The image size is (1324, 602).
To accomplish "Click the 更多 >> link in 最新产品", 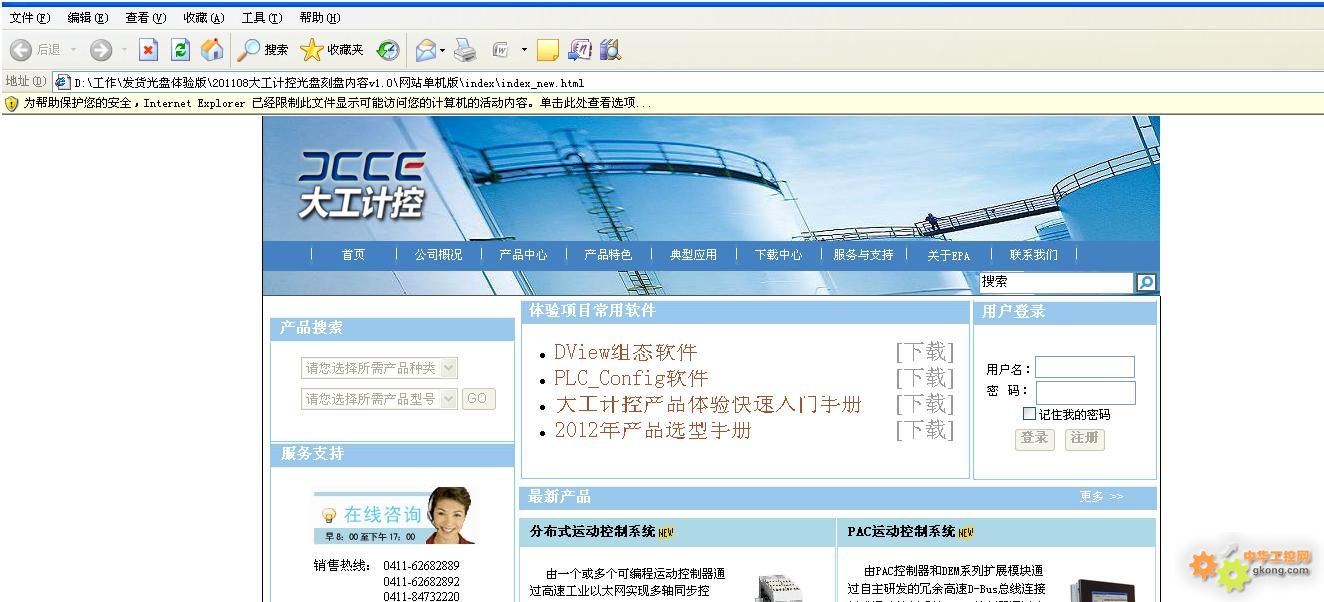I will [1101, 496].
